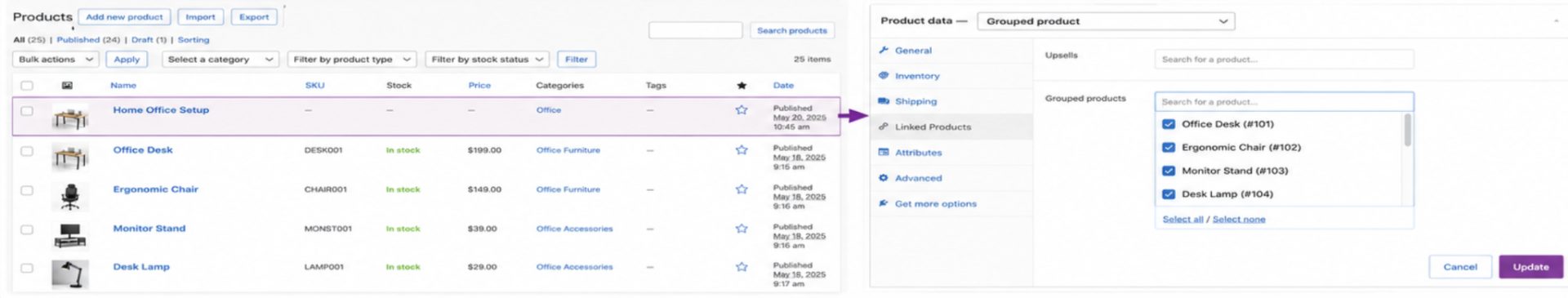Uncheck Monitor Stand (#103) in grouped products
The height and width of the screenshot is (298, 1568).
point(1169,171)
